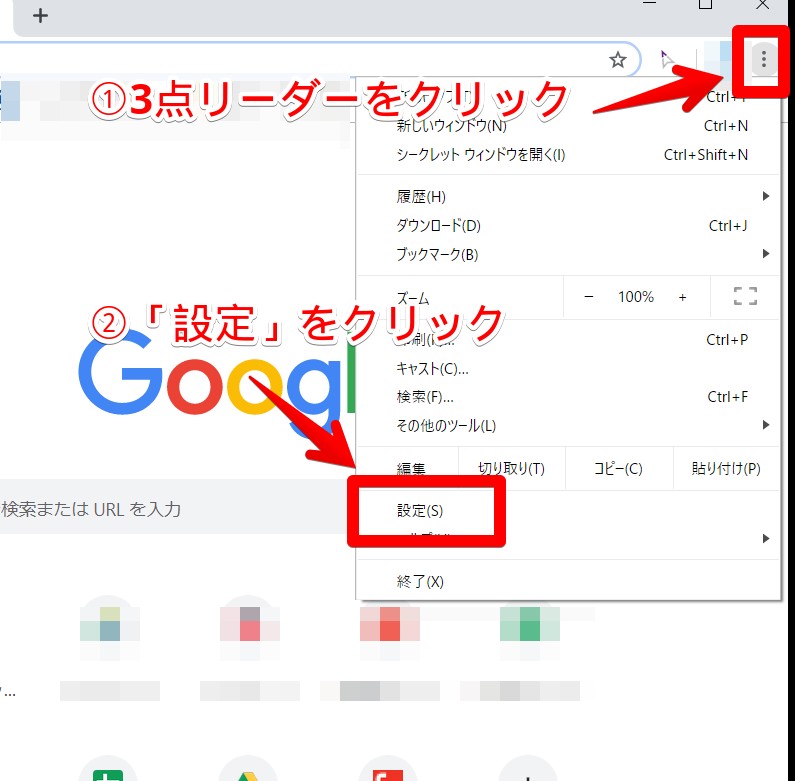Zoom out using the minus button
Screen dimensions: 795x781
[x=589, y=297]
